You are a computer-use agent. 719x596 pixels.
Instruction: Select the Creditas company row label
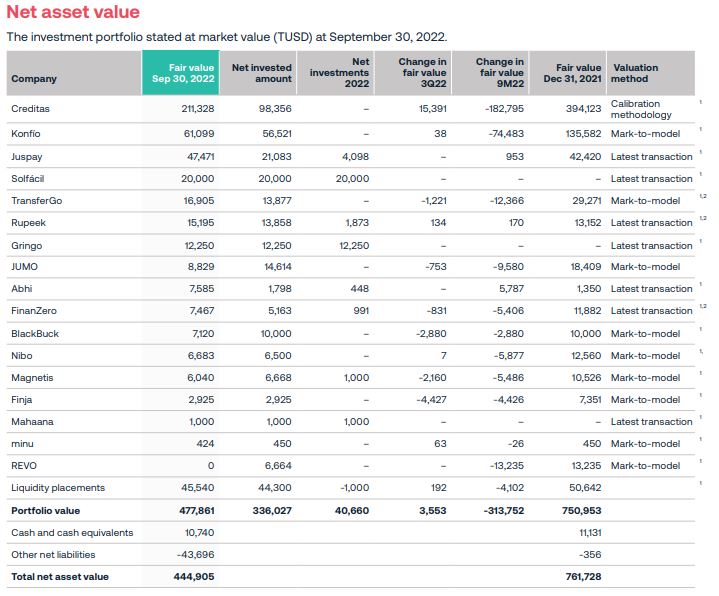point(31,109)
